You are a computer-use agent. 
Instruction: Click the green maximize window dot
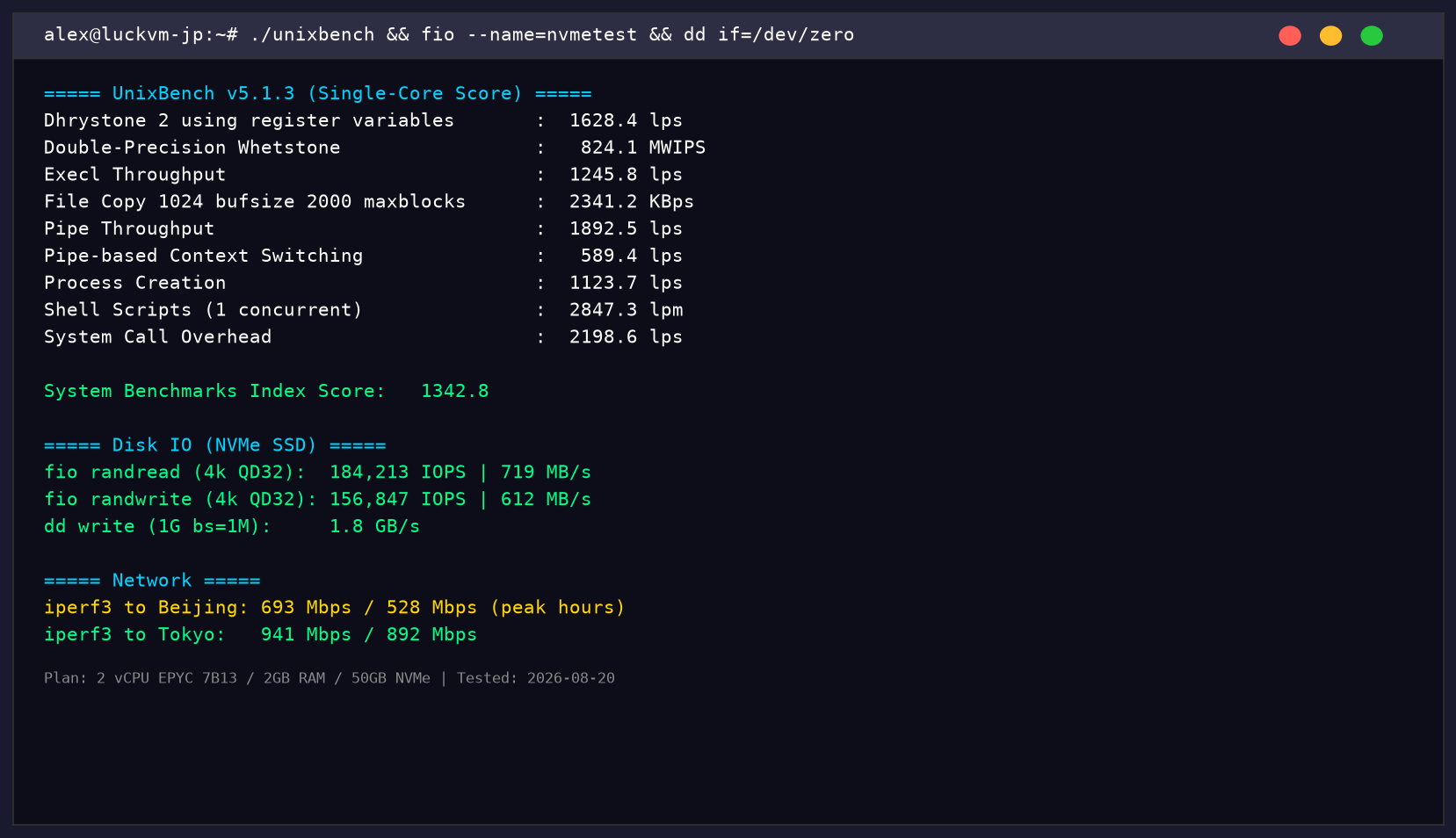1372,35
